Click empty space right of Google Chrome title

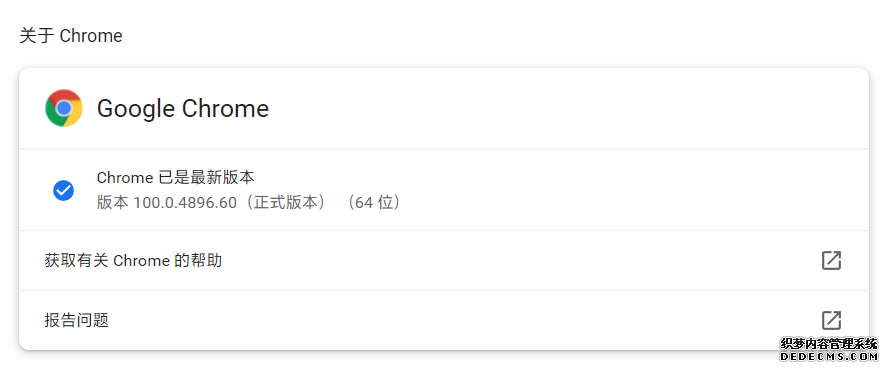[567, 108]
